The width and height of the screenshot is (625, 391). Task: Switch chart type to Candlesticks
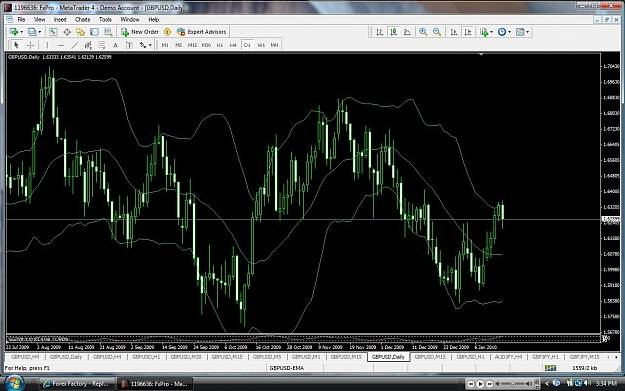tap(393, 32)
